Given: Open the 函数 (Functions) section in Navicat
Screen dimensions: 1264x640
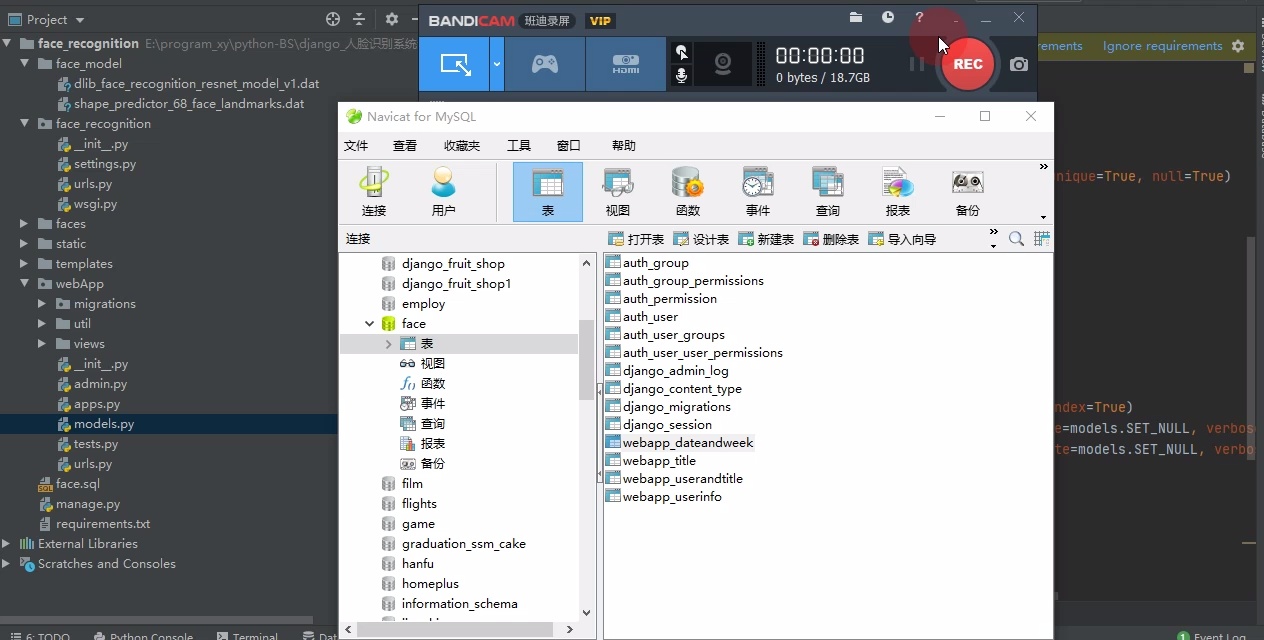Looking at the screenshot, I should [687, 190].
